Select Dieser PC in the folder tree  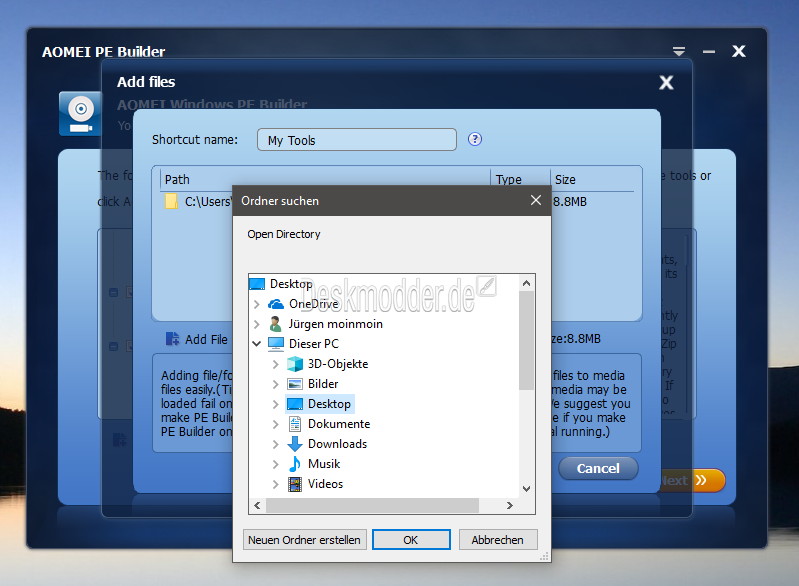(x=313, y=344)
